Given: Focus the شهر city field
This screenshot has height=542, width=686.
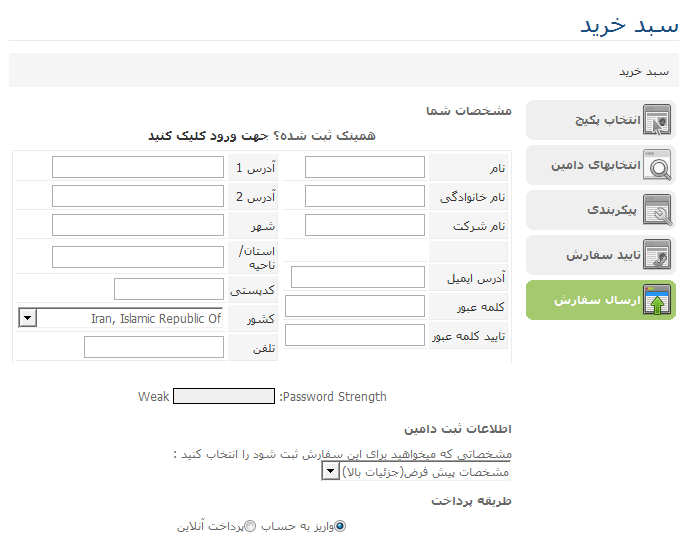Looking at the screenshot, I should pos(138,225).
